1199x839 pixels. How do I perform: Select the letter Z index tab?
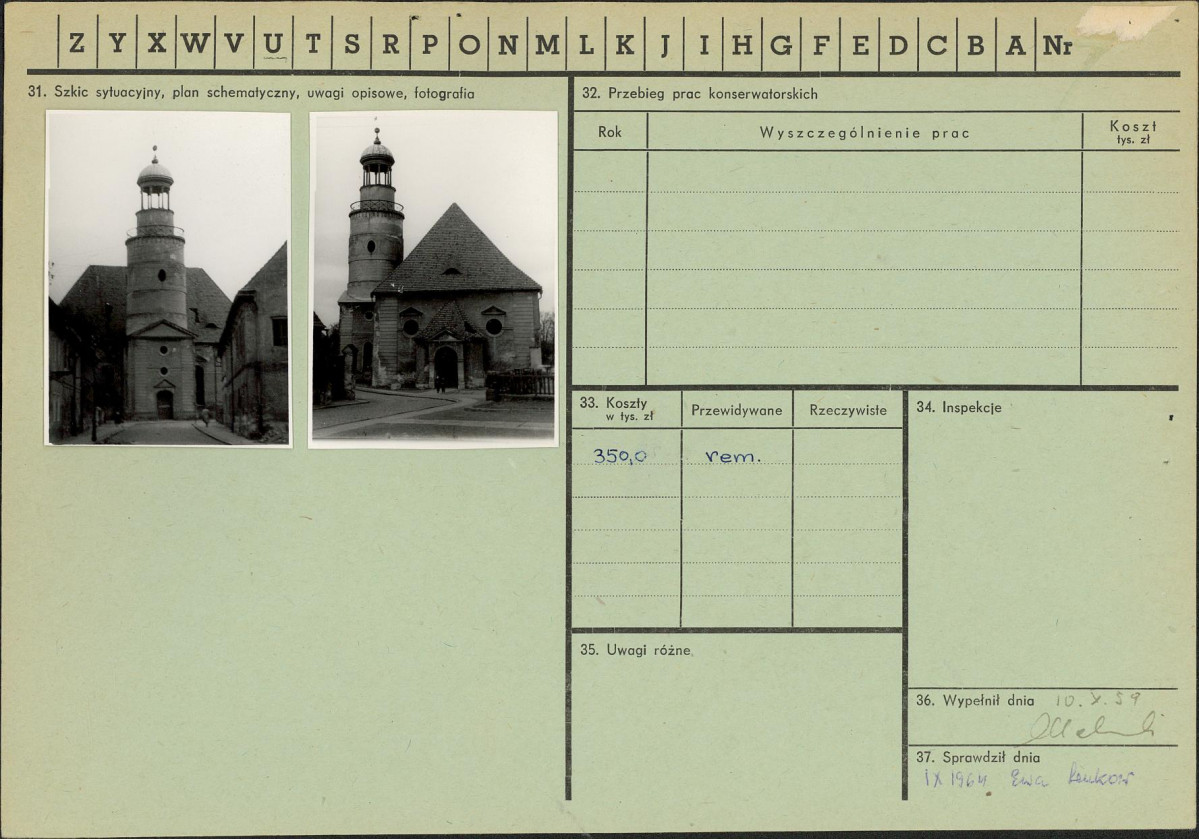click(77, 44)
